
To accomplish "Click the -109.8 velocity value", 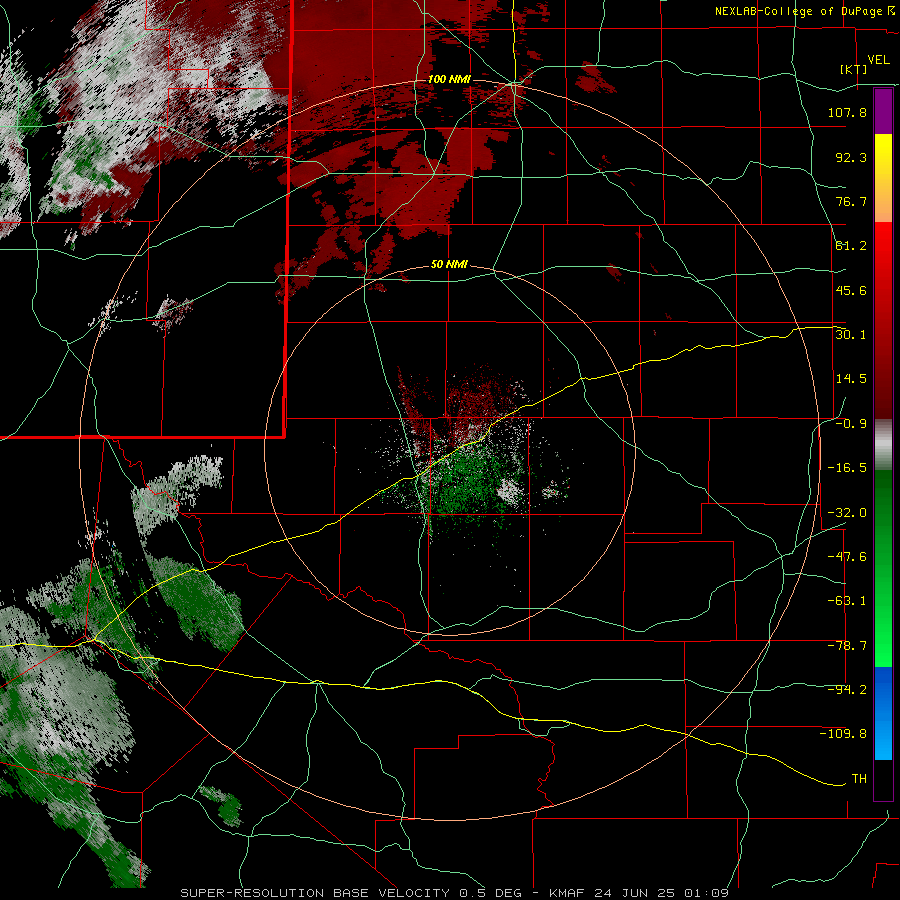I will pos(843,734).
